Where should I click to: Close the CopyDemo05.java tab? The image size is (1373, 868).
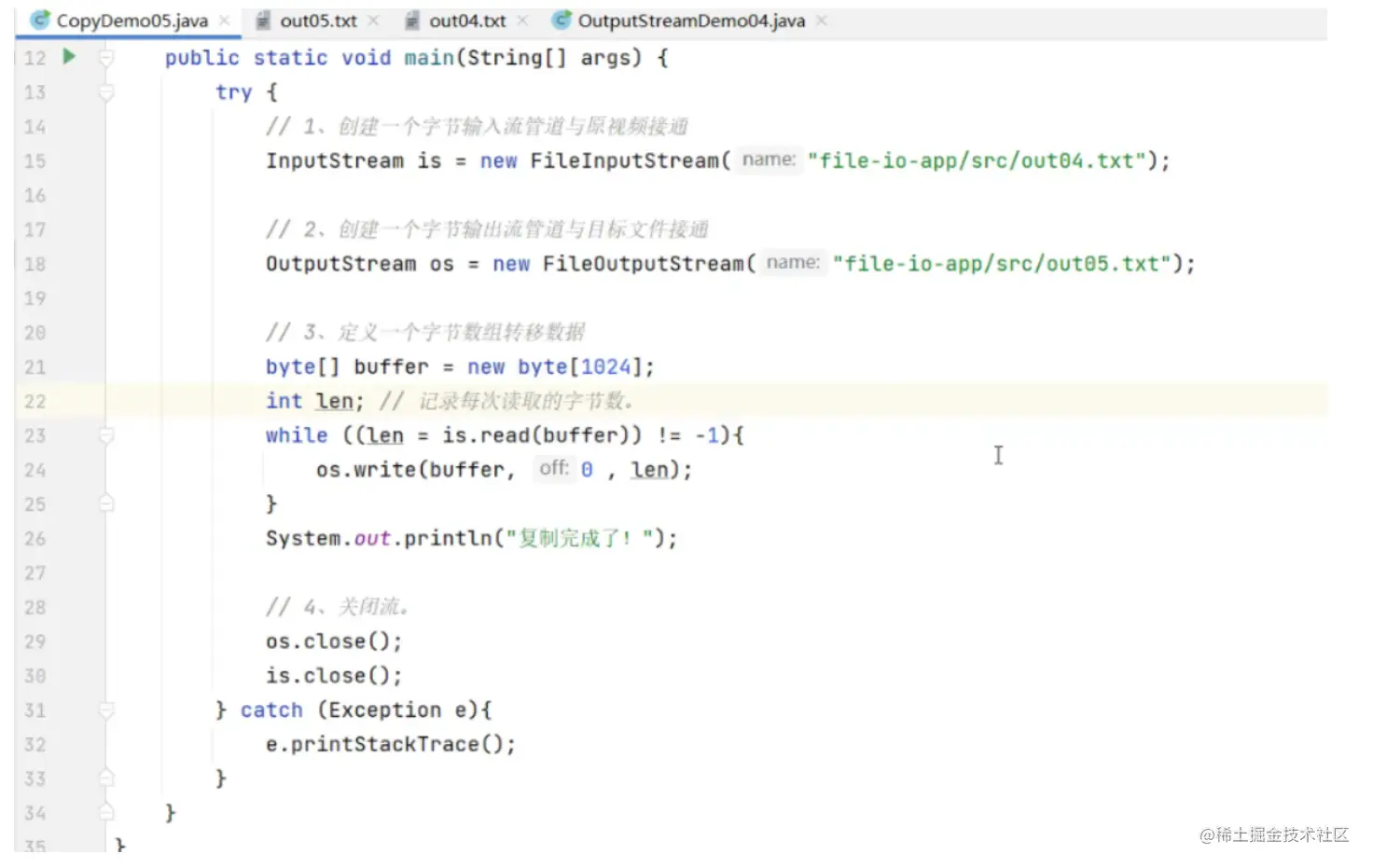click(x=225, y=21)
